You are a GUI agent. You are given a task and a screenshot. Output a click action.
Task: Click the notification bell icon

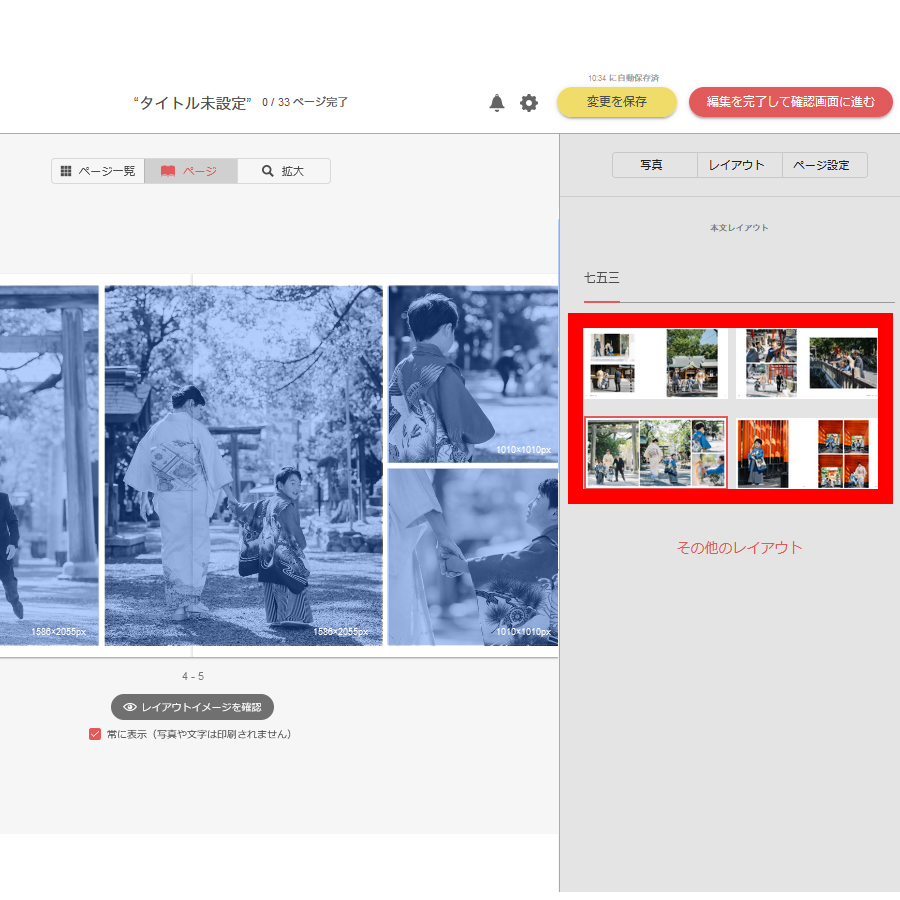497,103
